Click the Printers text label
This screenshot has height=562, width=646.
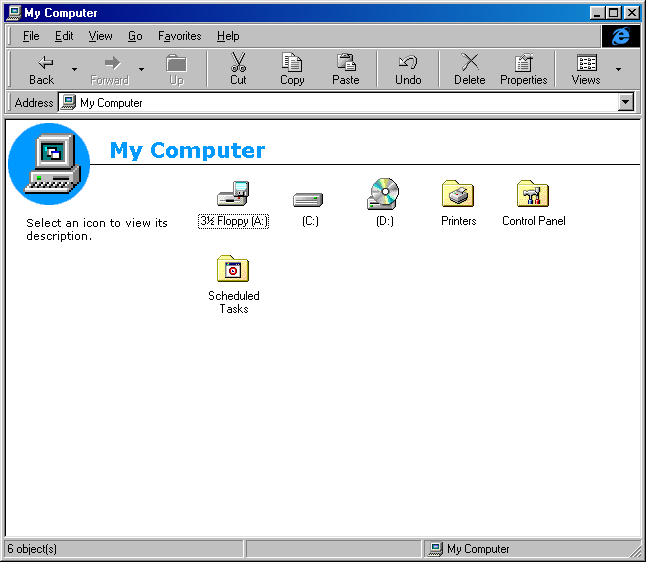[x=459, y=221]
